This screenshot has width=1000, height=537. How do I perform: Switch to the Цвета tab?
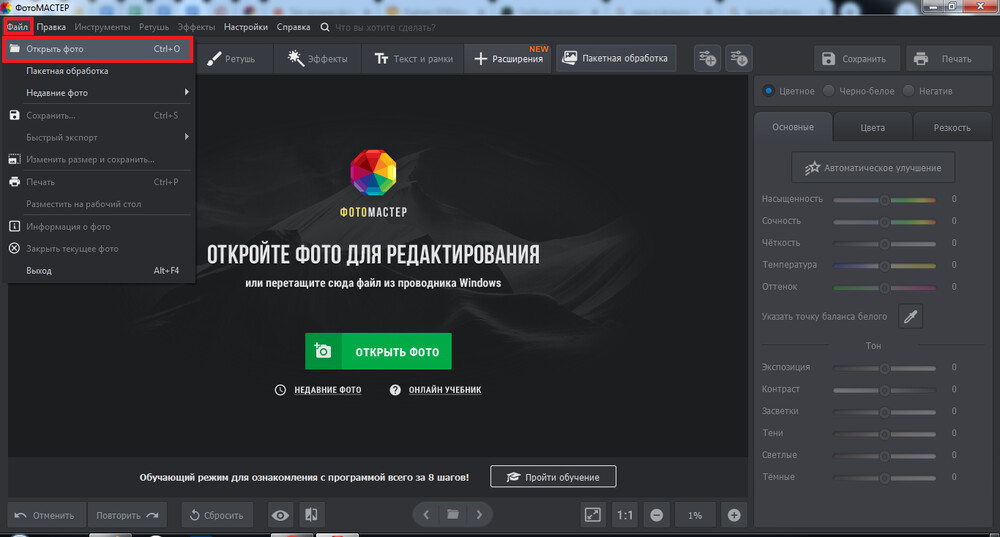872,128
